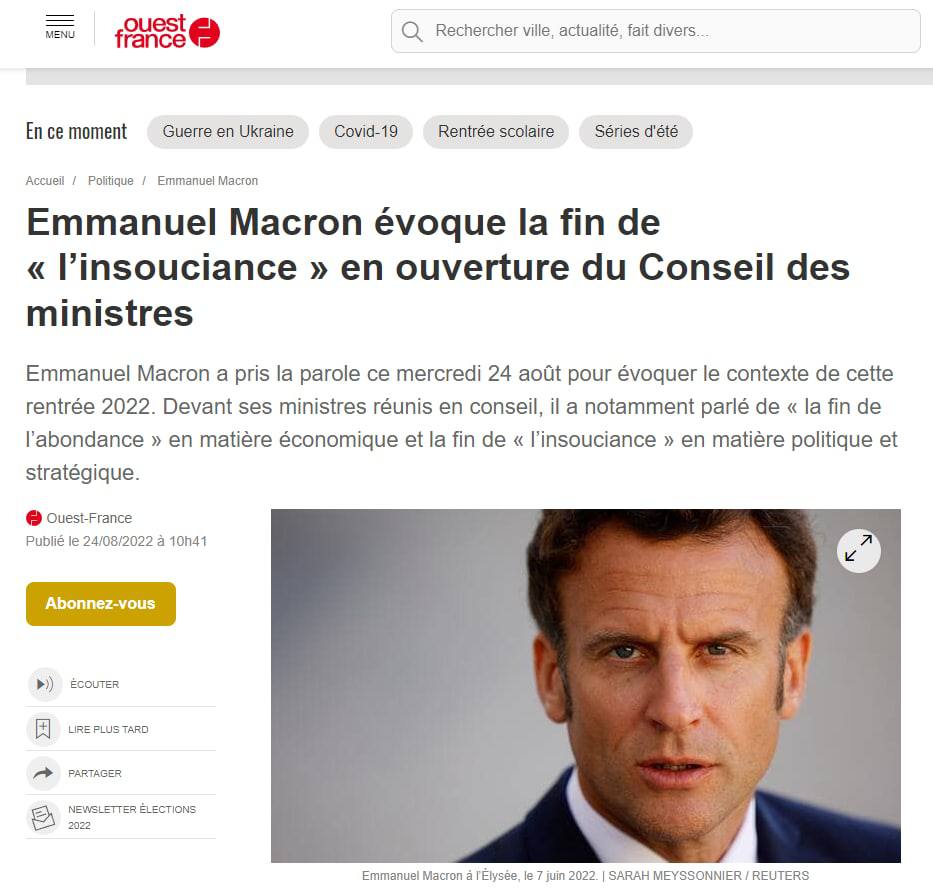Click the Ouest-France logo

167,32
